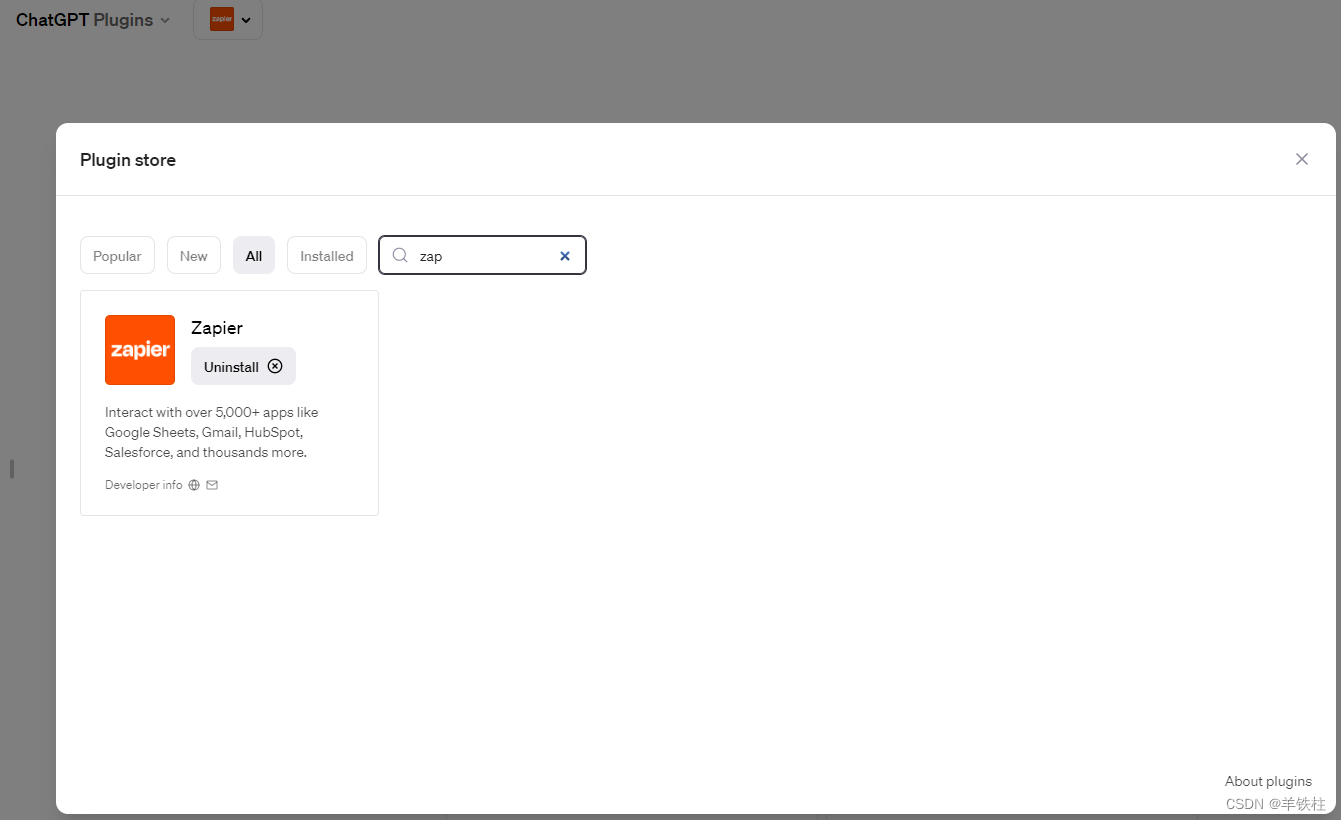Expand the ChatGPT Plugins model dropdown
This screenshot has width=1341, height=820.
(93, 20)
